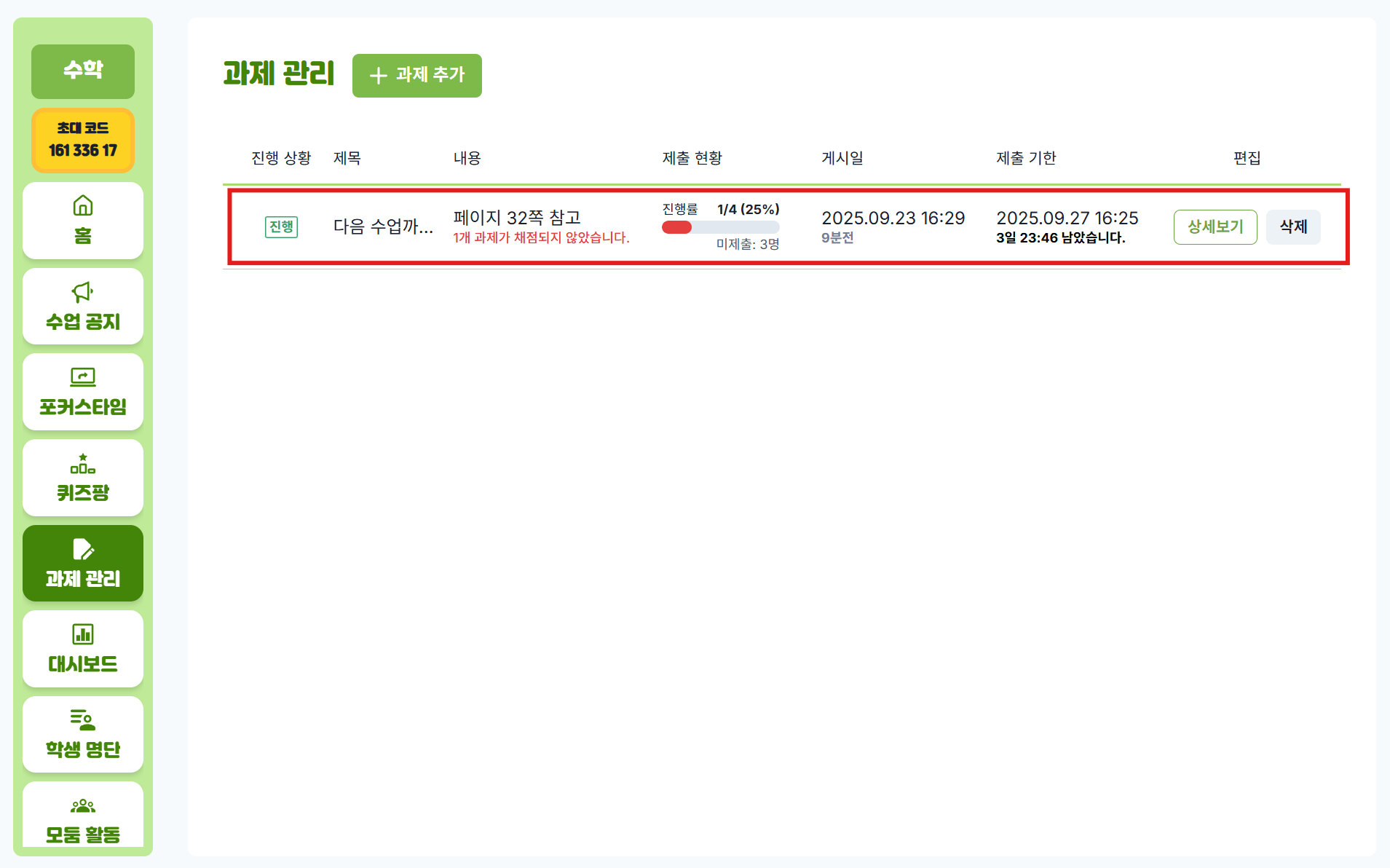Click assignment title 다음 수업까...
Screen dimensions: 1390x868
point(383,227)
